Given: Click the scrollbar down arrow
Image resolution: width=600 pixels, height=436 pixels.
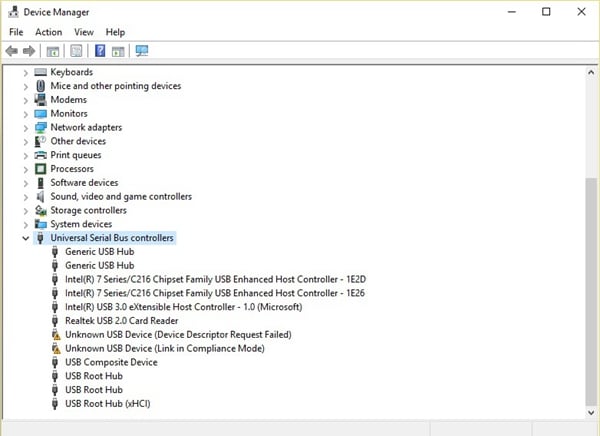Looking at the screenshot, I should point(591,413).
